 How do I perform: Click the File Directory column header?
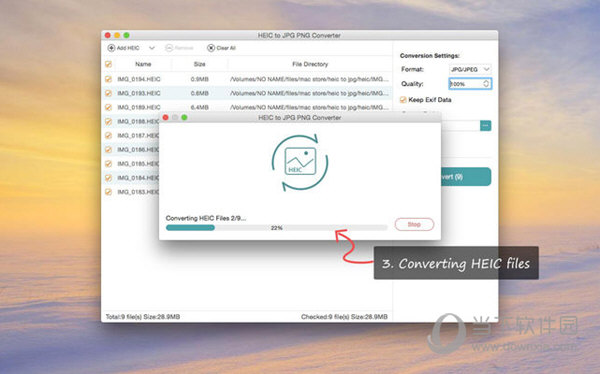point(310,64)
